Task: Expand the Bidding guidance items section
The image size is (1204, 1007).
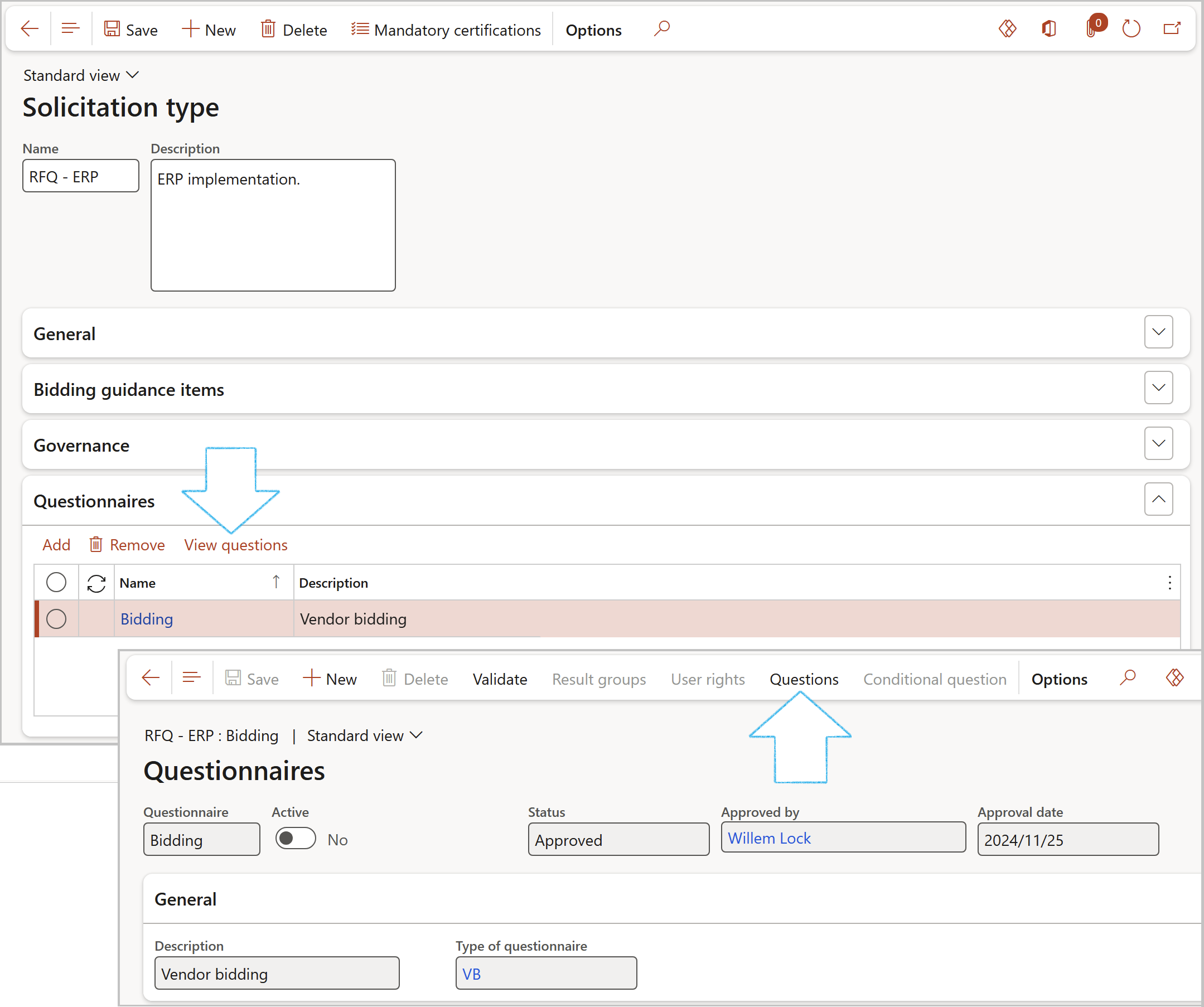Action: (1158, 388)
